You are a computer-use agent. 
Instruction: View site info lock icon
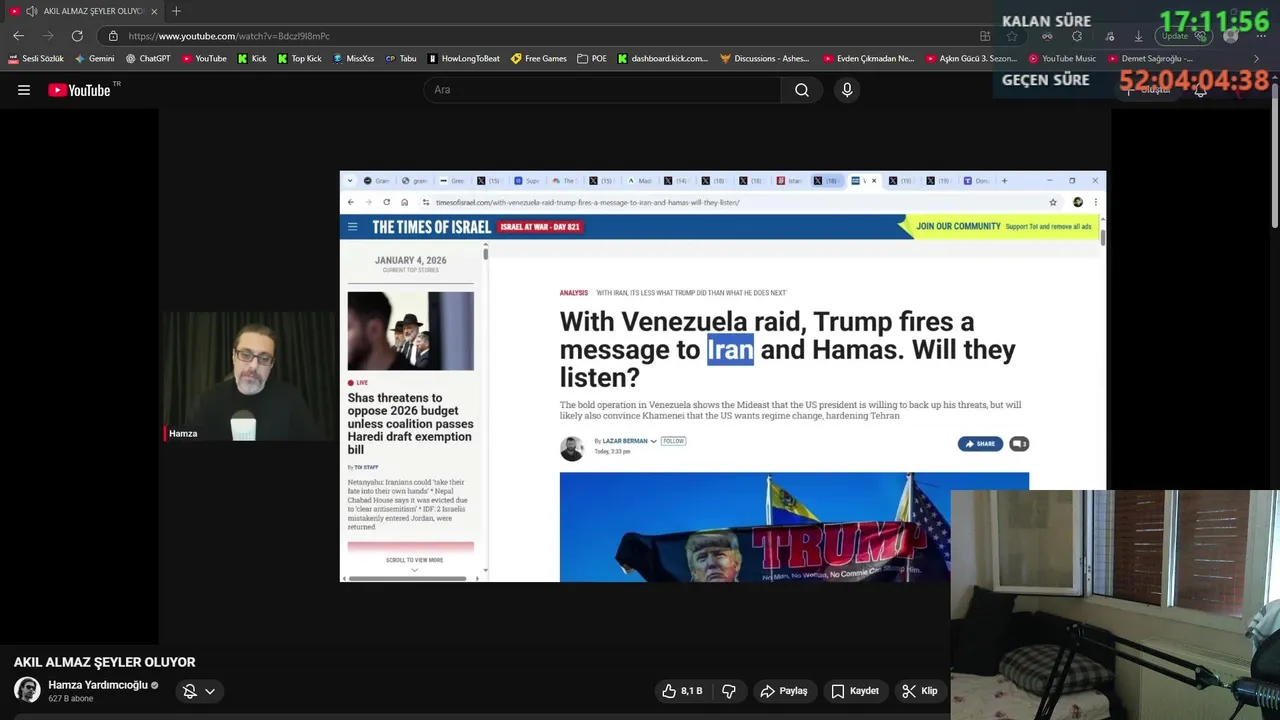click(x=113, y=36)
